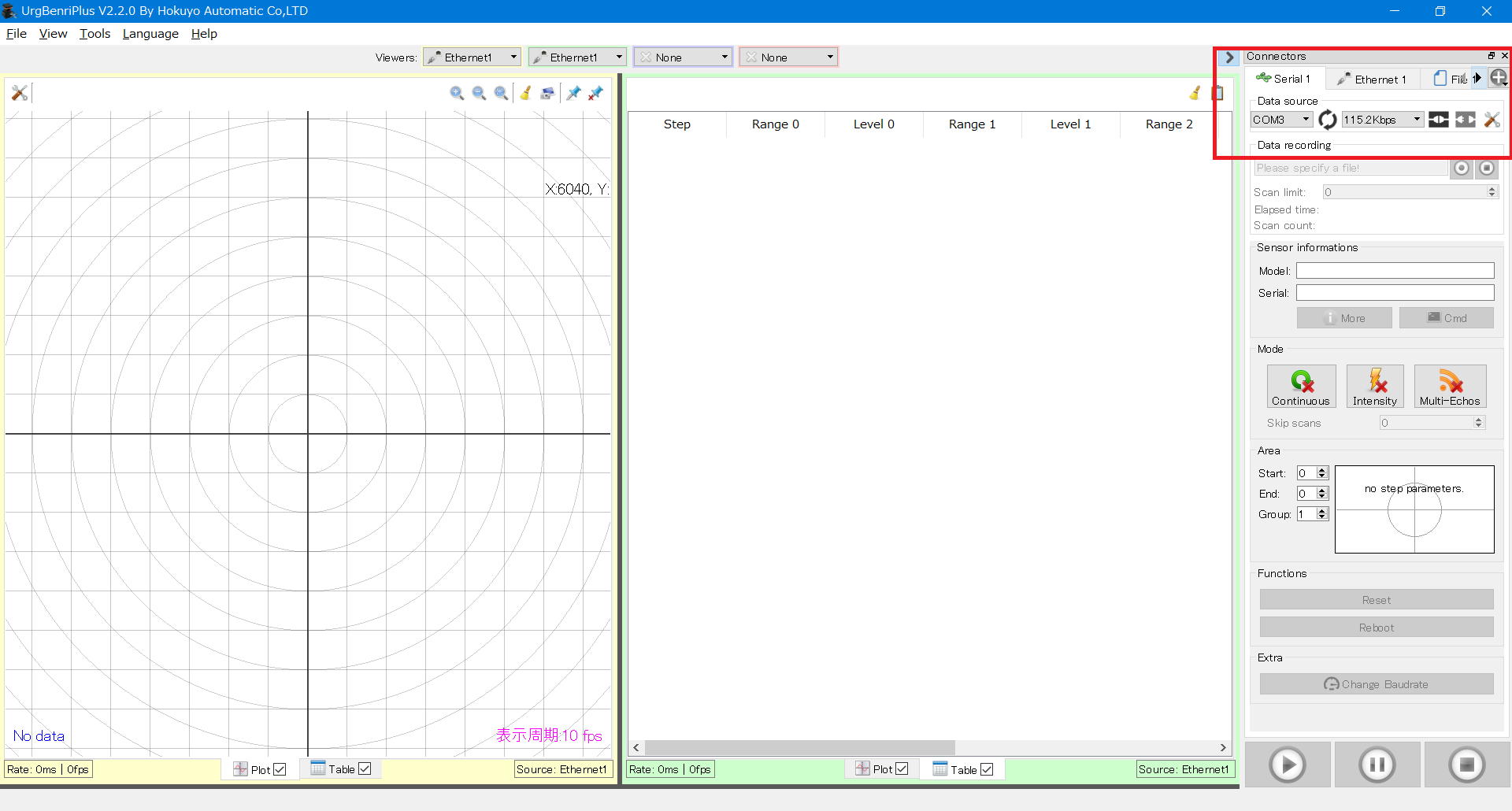
Task: Open first Viewers dropdown showing Ethernet1
Action: (x=472, y=57)
